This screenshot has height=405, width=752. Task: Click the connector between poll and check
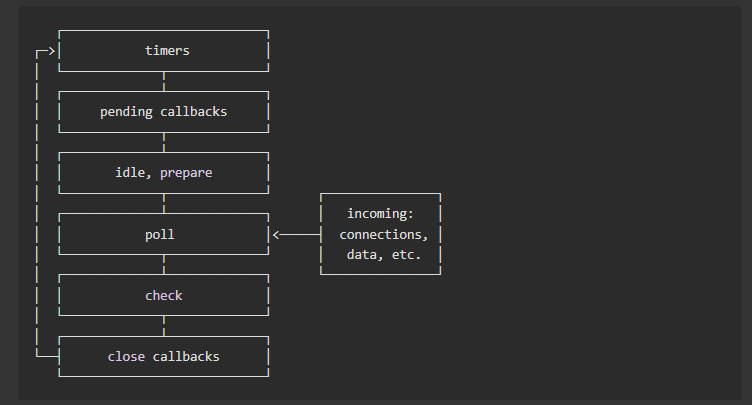point(164,265)
